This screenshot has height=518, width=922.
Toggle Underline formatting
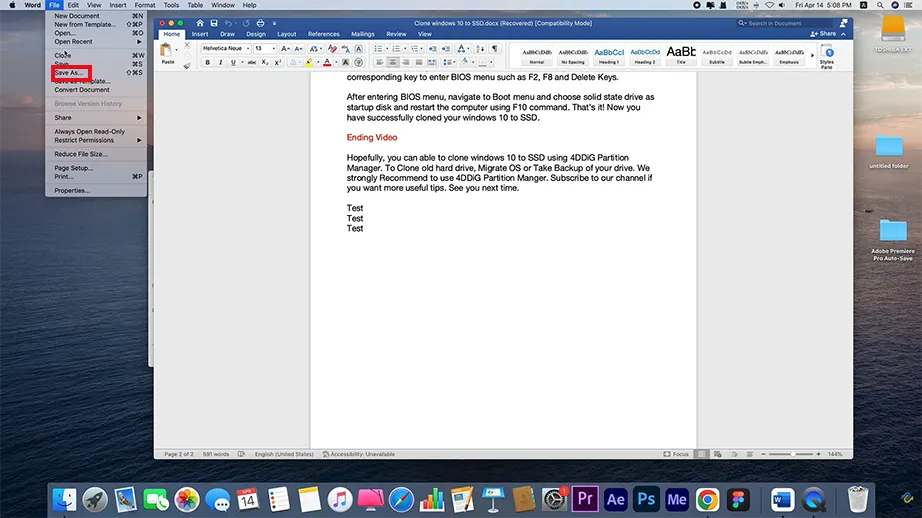click(x=233, y=62)
